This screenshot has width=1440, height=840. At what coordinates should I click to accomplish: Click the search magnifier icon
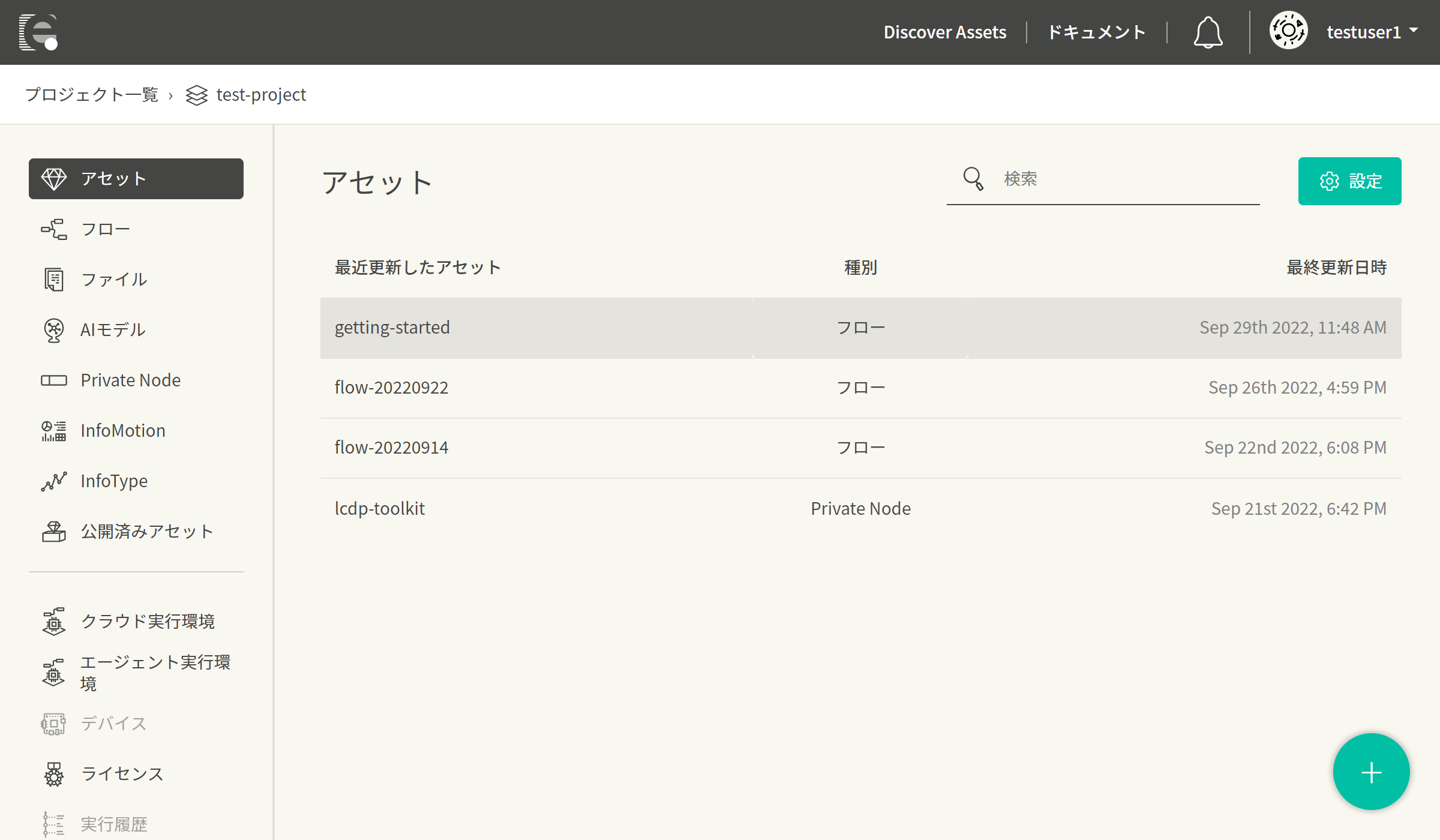(973, 179)
